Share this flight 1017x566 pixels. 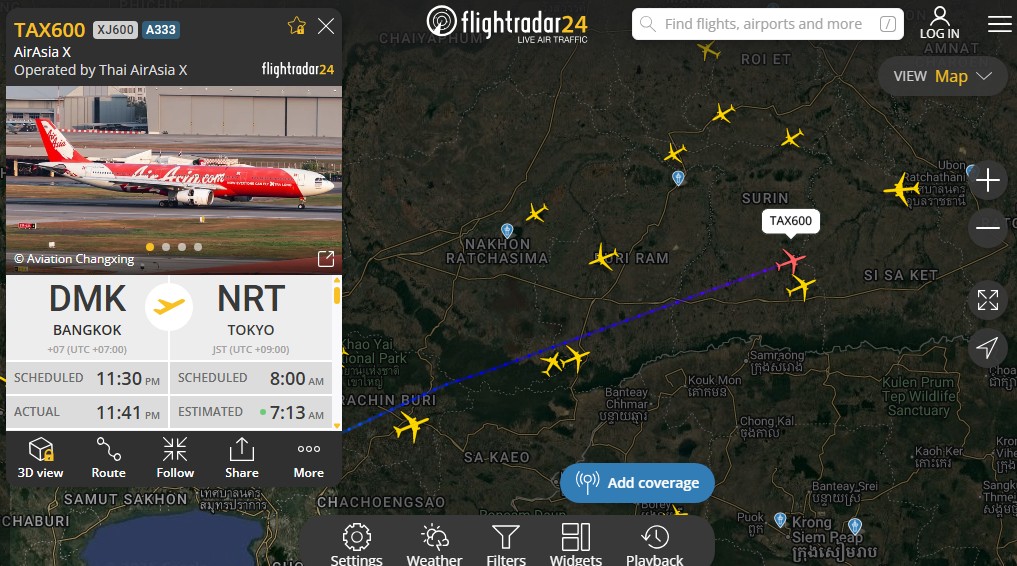241,458
